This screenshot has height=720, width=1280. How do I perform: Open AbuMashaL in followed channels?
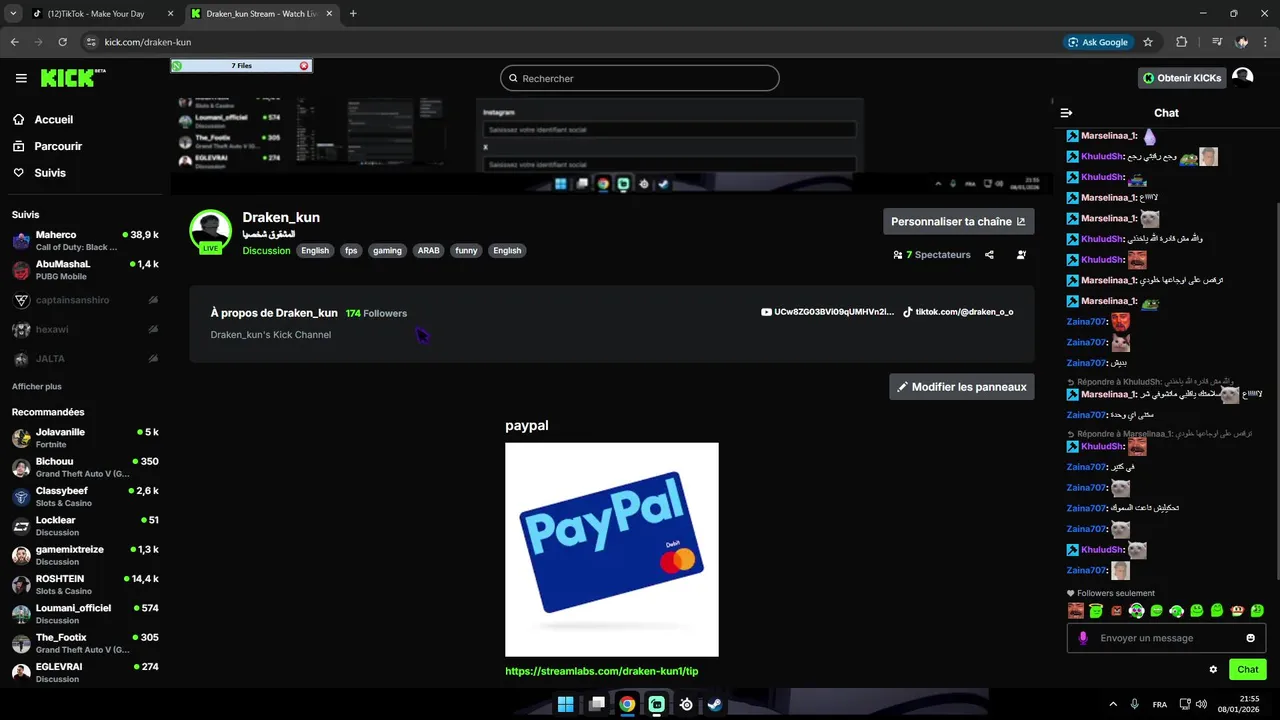pos(85,270)
